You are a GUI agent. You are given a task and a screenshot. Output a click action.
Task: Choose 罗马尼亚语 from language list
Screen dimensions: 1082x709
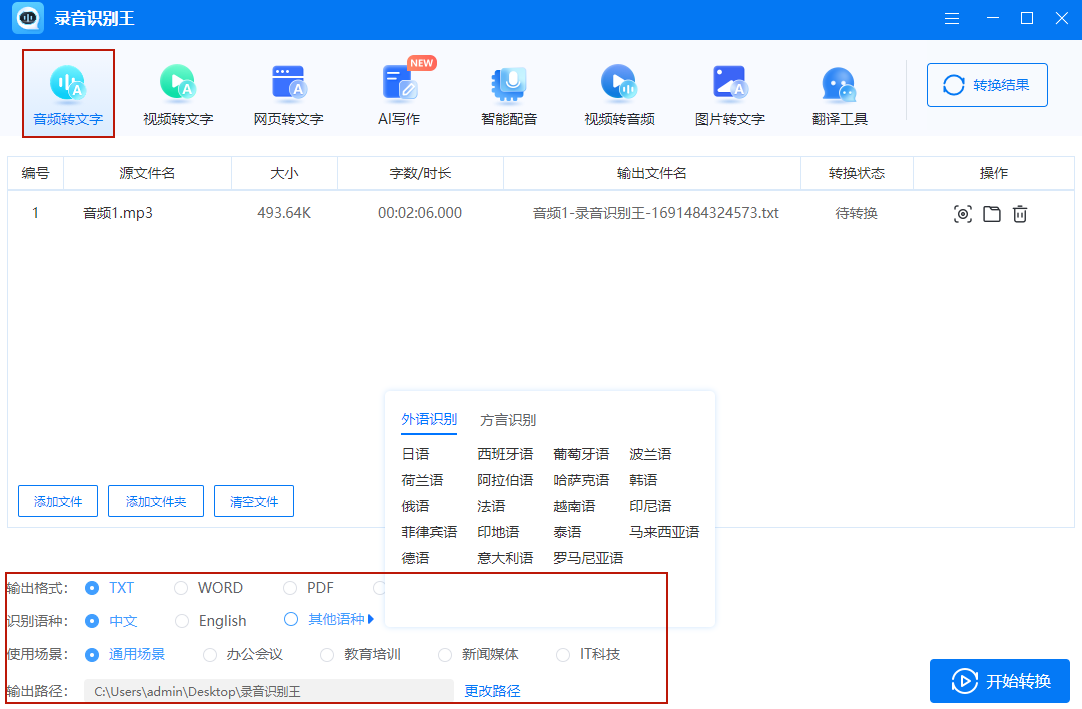tap(588, 558)
